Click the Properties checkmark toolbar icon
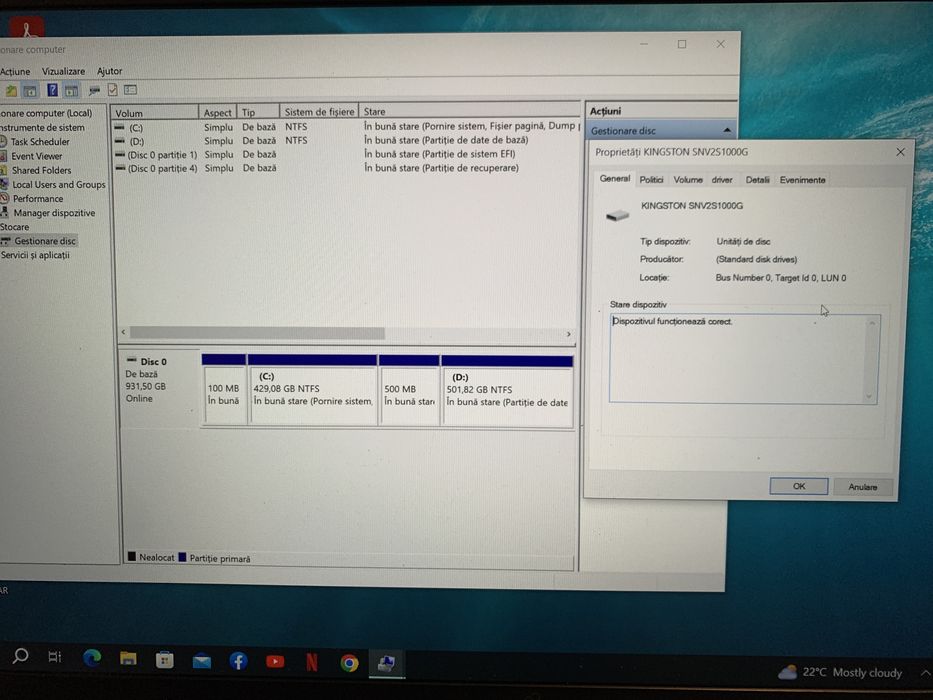Viewport: 933px width, 700px height. (112, 90)
